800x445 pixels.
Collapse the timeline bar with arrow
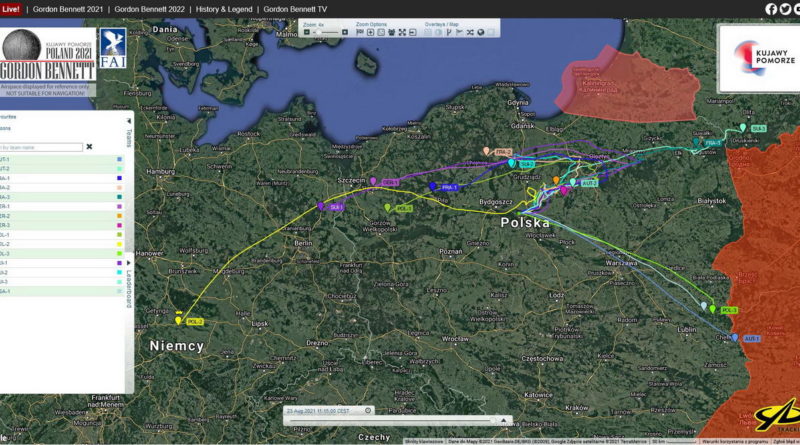(504, 421)
